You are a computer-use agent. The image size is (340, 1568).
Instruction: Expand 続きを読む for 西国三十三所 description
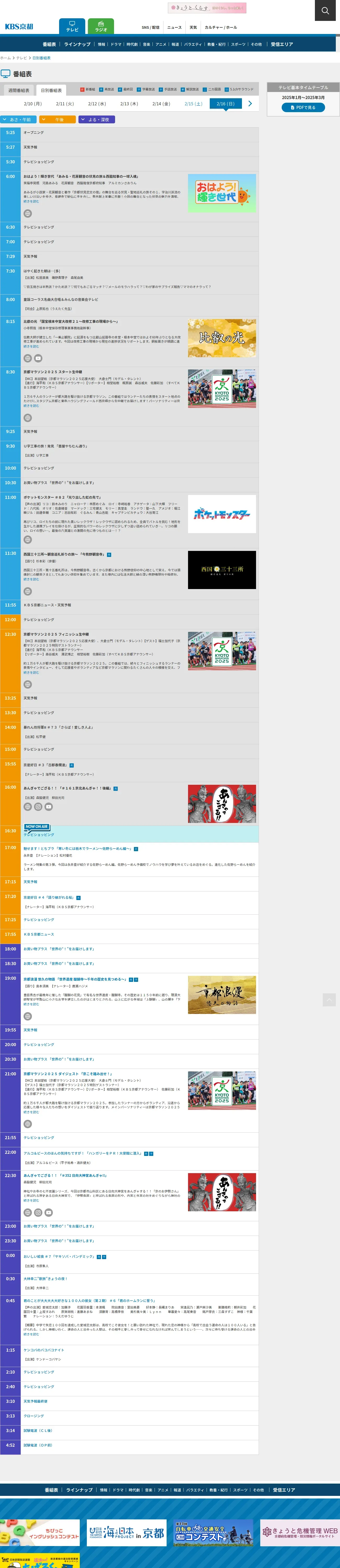point(31,579)
